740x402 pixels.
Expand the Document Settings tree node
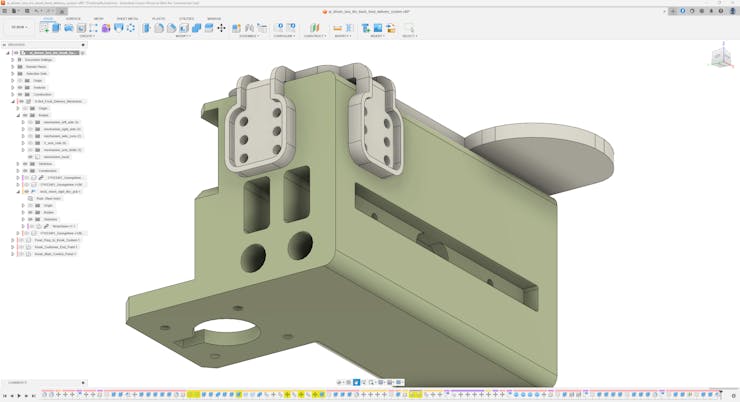coord(13,60)
